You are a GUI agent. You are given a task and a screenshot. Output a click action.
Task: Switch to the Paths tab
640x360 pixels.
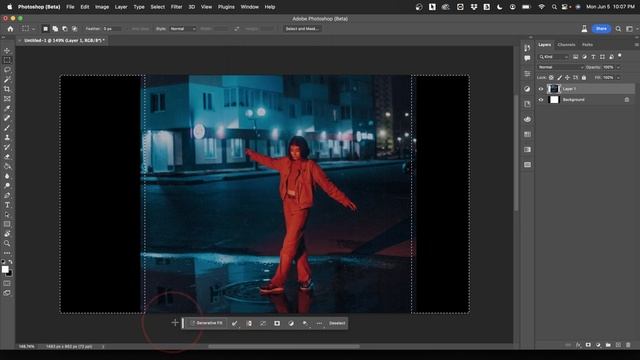[x=587, y=44]
